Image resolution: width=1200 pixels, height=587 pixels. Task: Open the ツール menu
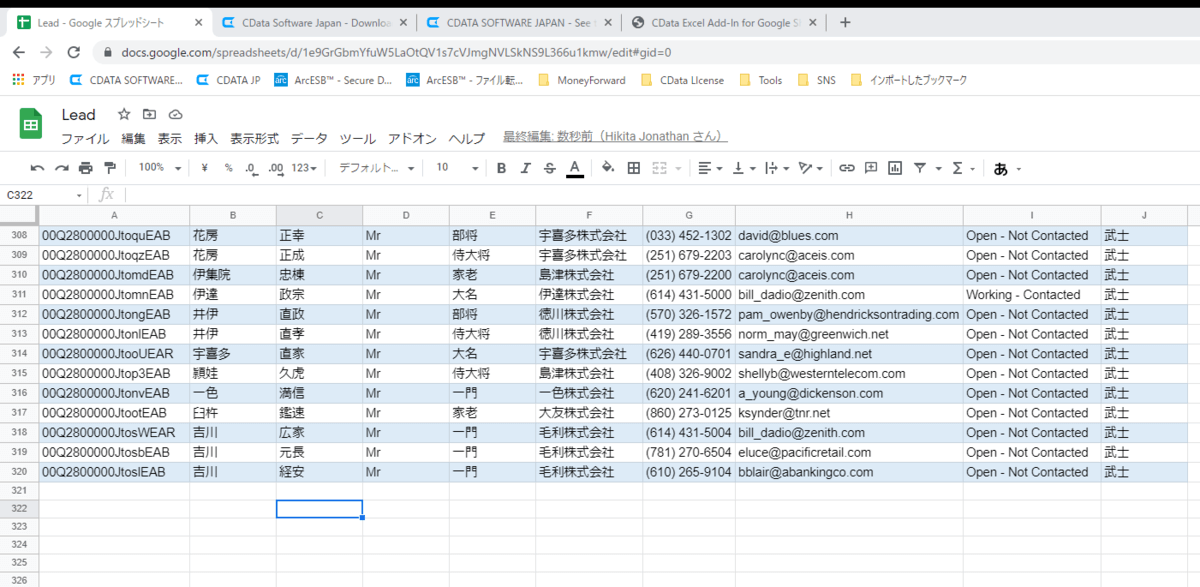357,139
